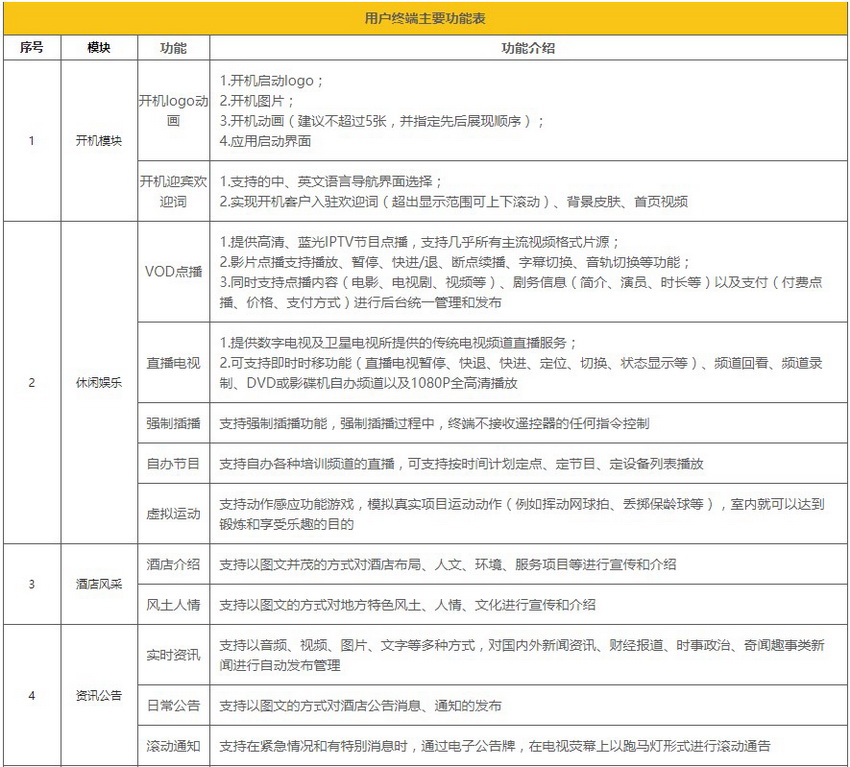The height and width of the screenshot is (767, 850).
Task: Click the 休闲娱乐 module cell
Action: [99, 383]
